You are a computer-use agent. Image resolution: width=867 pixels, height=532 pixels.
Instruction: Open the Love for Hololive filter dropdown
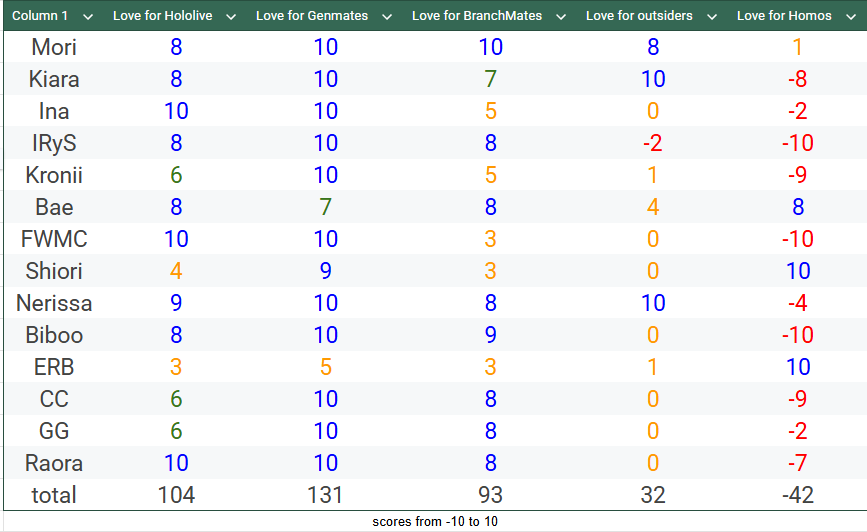coord(231,17)
